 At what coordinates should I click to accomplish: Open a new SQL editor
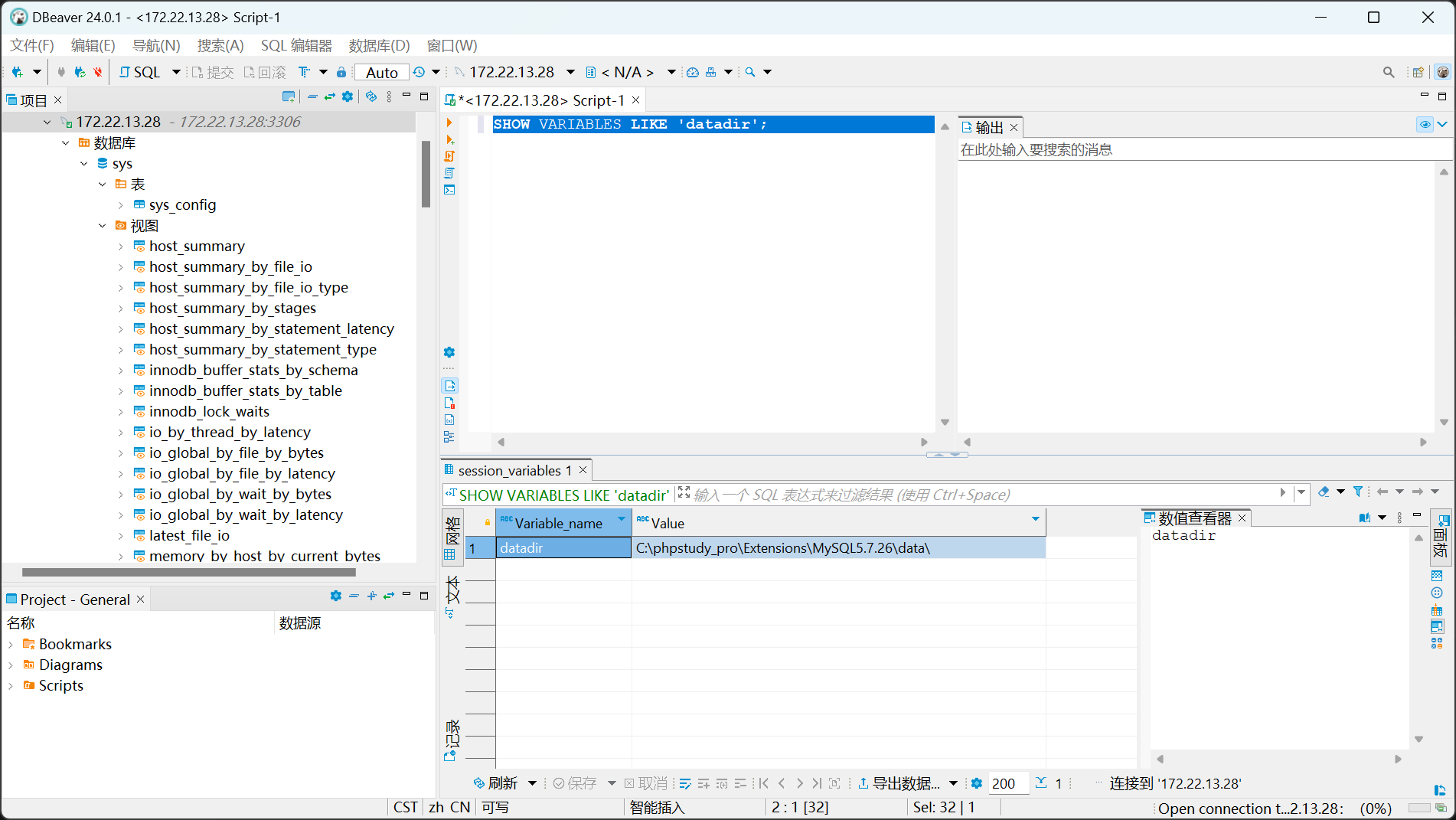(x=140, y=72)
